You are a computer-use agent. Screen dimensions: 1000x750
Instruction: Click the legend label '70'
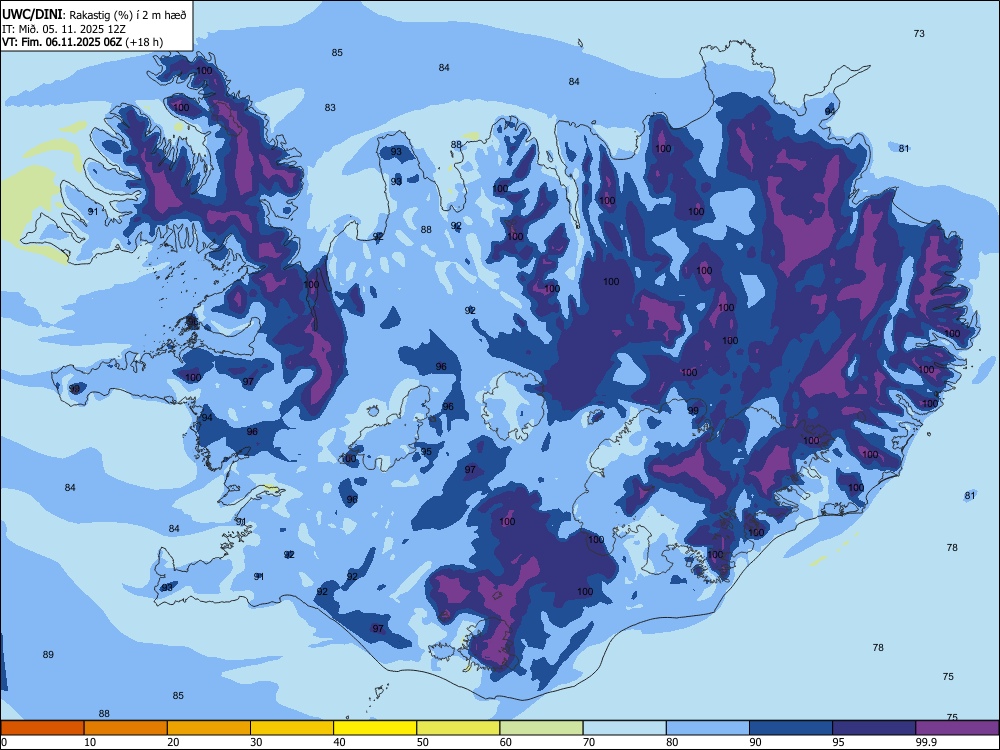(589, 742)
